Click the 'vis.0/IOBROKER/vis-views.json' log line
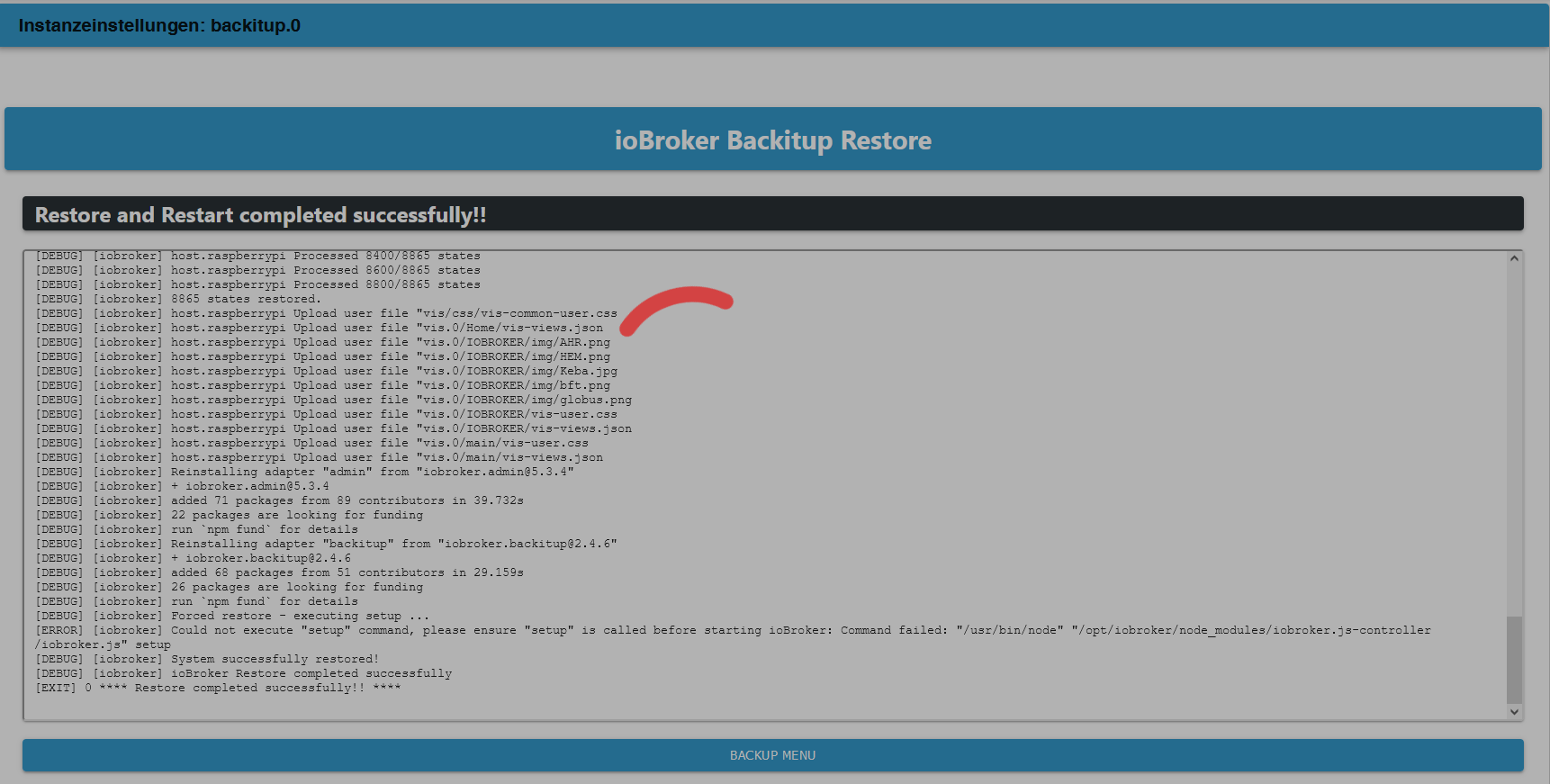Image resolution: width=1550 pixels, height=784 pixels. 334,428
